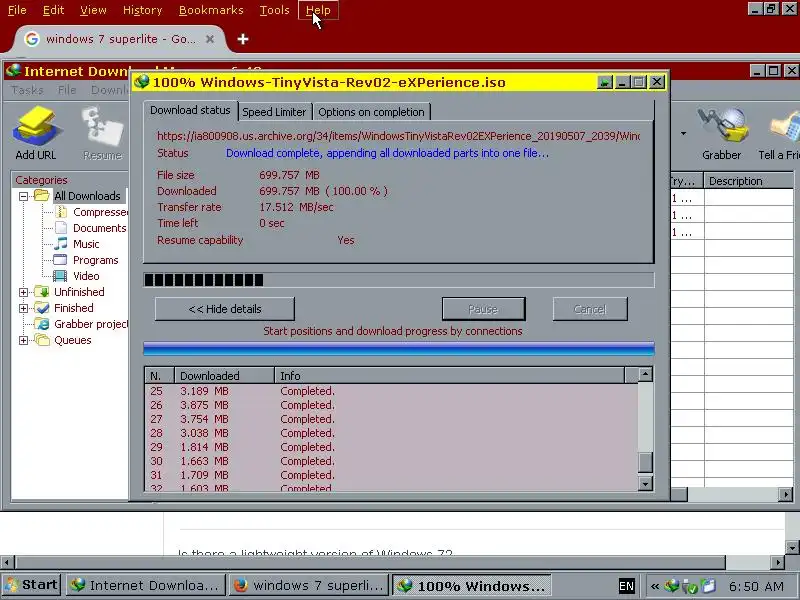800x600 pixels.
Task: Click the segmented download progress bar
Action: pos(398,280)
